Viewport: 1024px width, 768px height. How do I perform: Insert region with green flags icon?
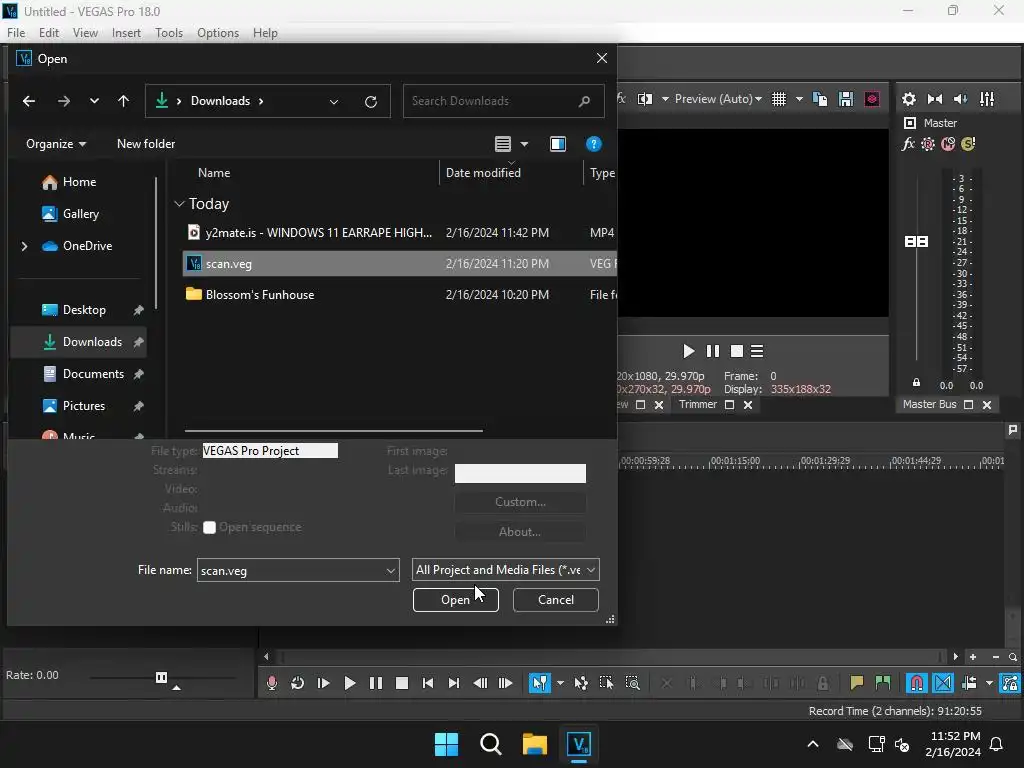pyautogui.click(x=882, y=683)
